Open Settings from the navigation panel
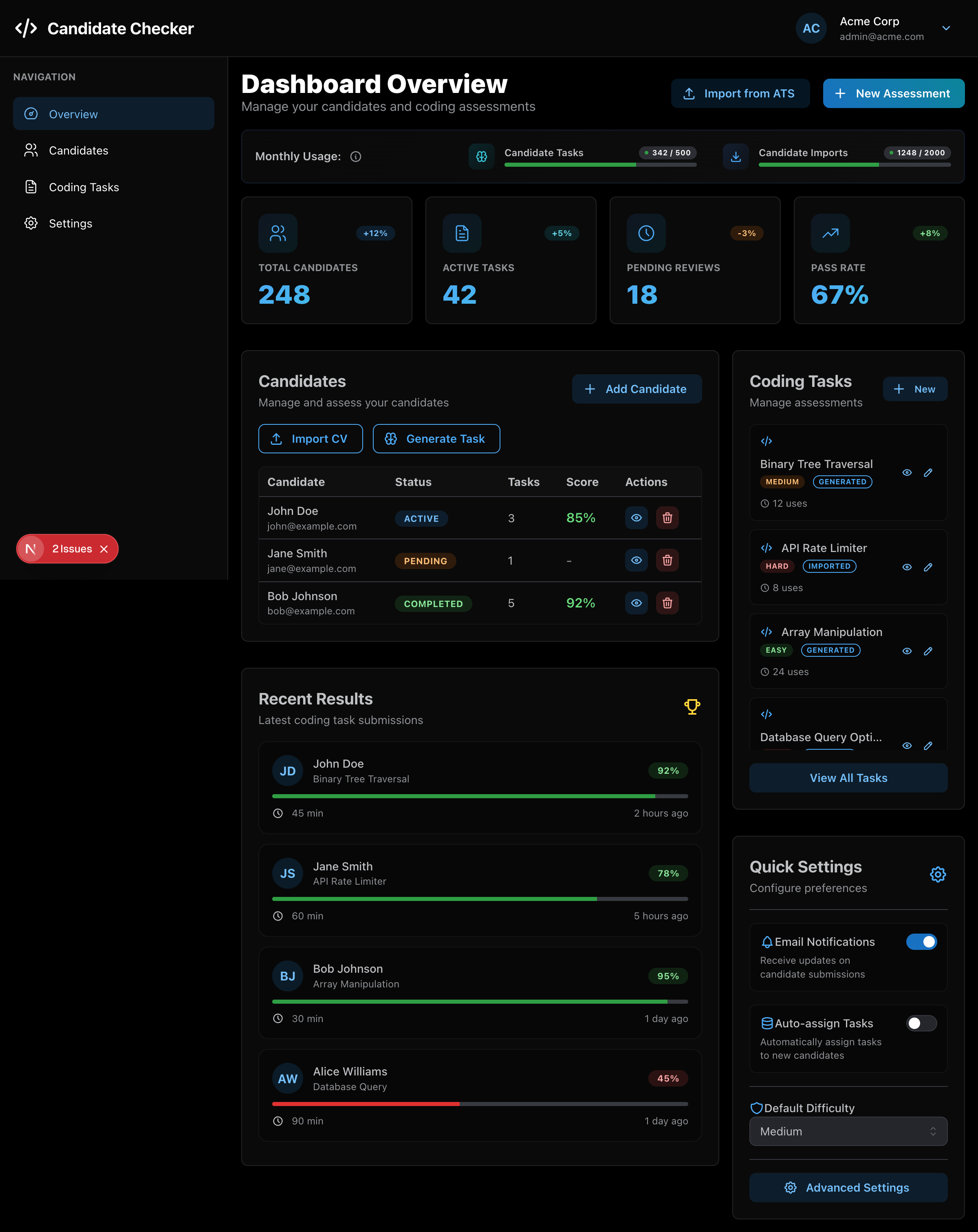 [x=70, y=223]
